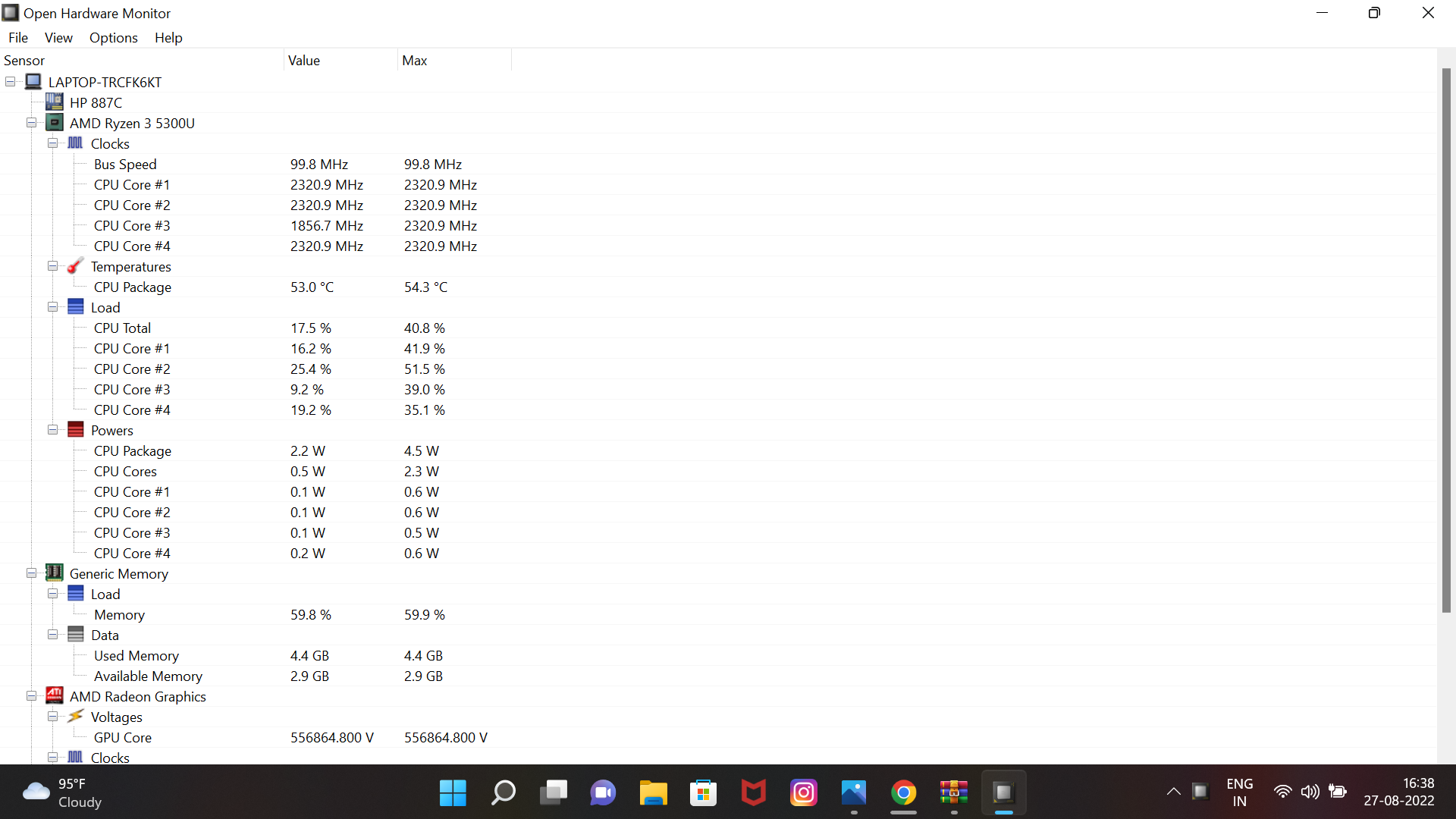Collapse the Generic Memory node
1456x819 pixels.
pyautogui.click(x=31, y=573)
